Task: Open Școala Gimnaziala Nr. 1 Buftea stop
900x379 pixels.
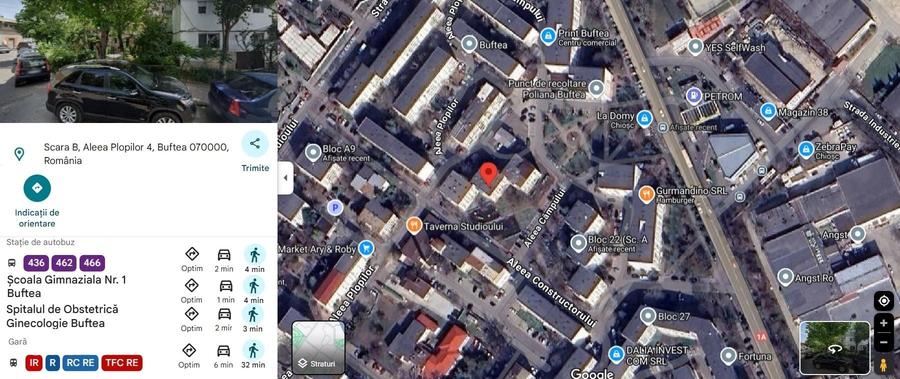Action: click(67, 286)
